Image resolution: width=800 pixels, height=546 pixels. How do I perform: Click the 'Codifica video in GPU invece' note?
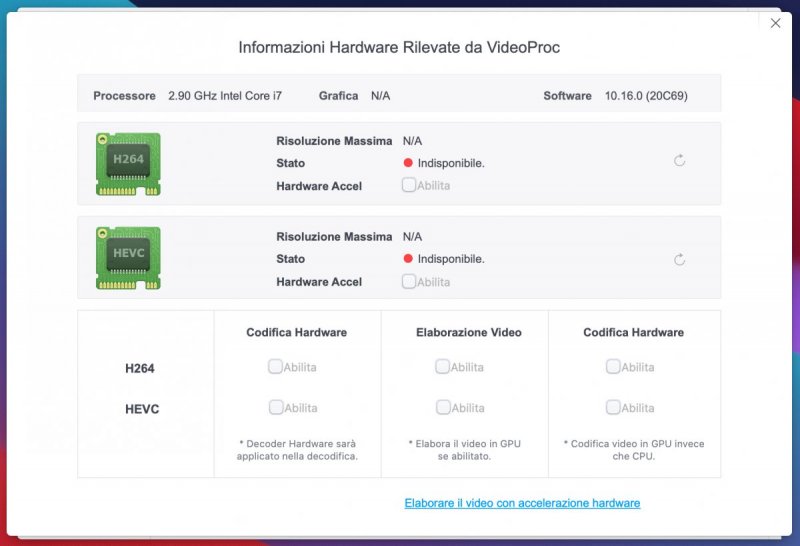(x=634, y=450)
